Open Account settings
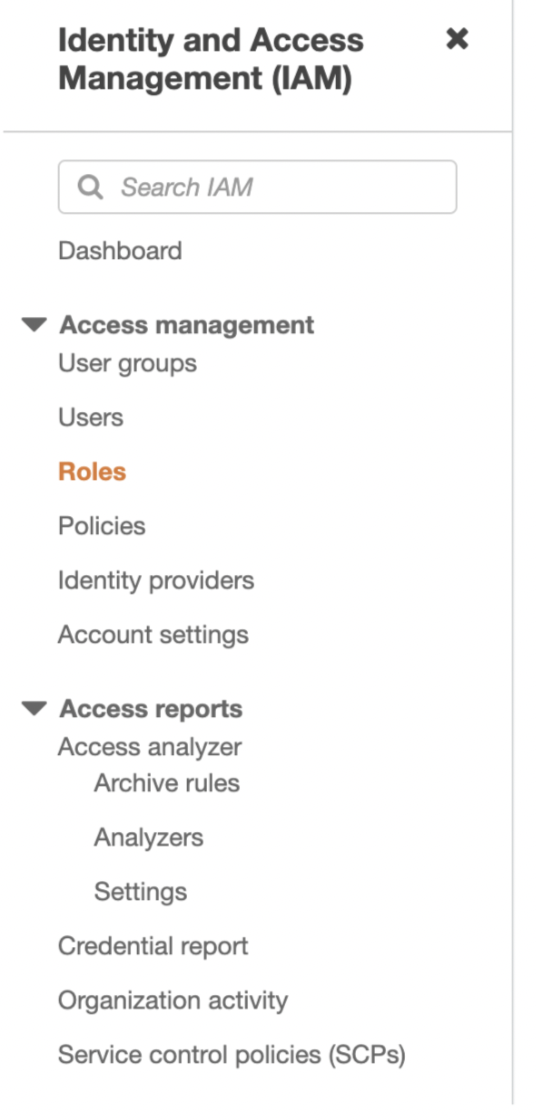536x1120 pixels. pos(154,635)
